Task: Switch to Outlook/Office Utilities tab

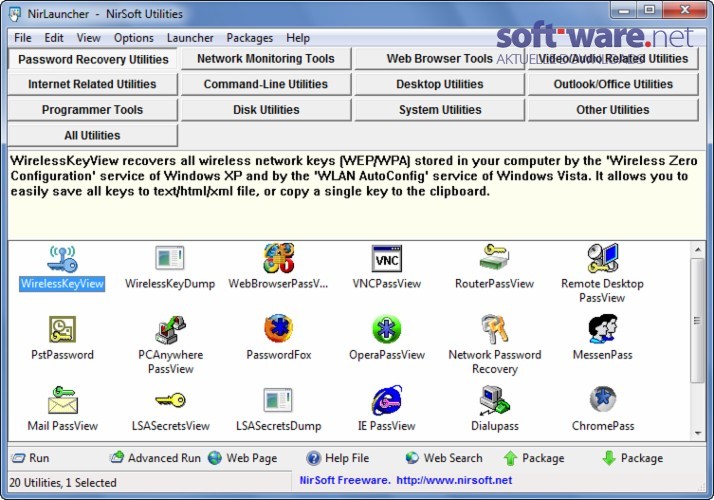Action: pyautogui.click(x=613, y=84)
